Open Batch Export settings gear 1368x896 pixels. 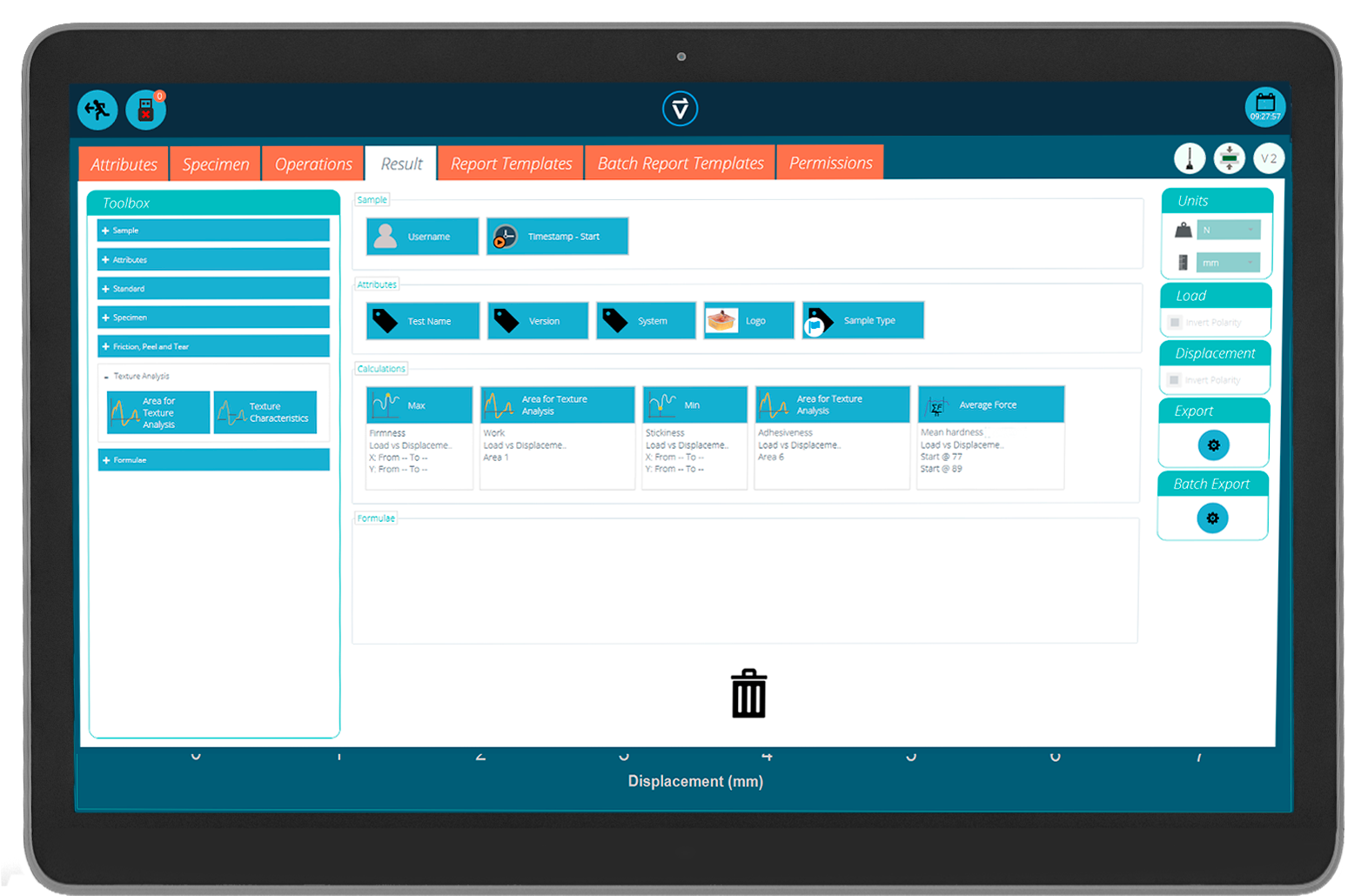[x=1212, y=518]
